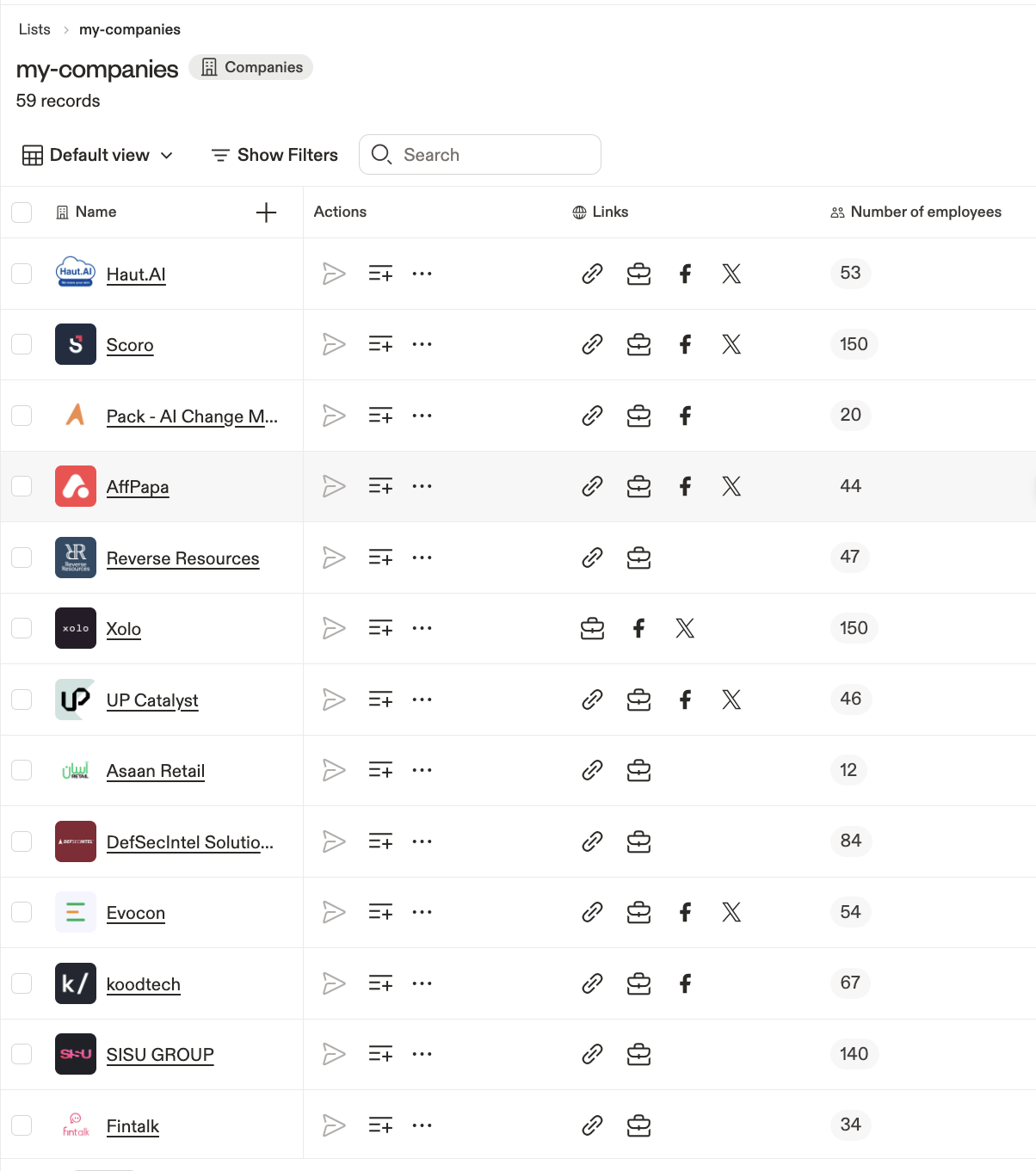The height and width of the screenshot is (1171, 1036).
Task: Click send icon in Asaan Retail row
Action: (334, 770)
